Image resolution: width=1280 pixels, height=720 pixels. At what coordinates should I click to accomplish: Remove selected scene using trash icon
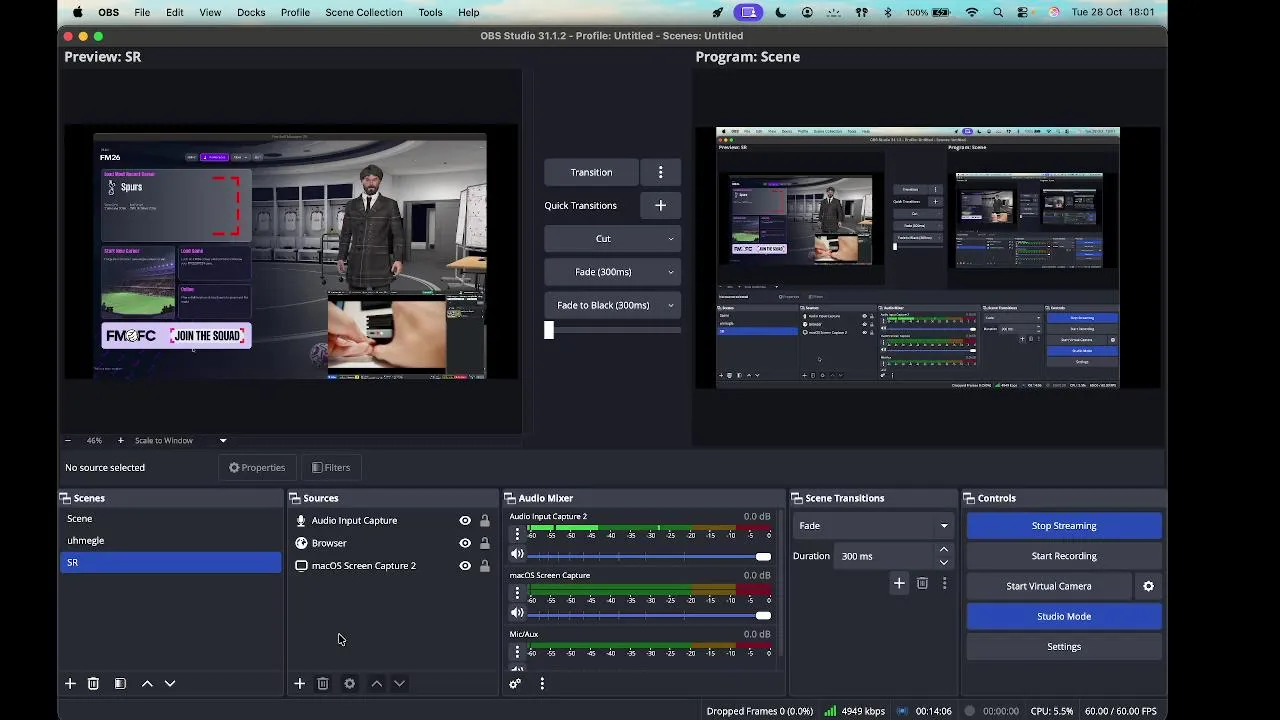[x=93, y=683]
